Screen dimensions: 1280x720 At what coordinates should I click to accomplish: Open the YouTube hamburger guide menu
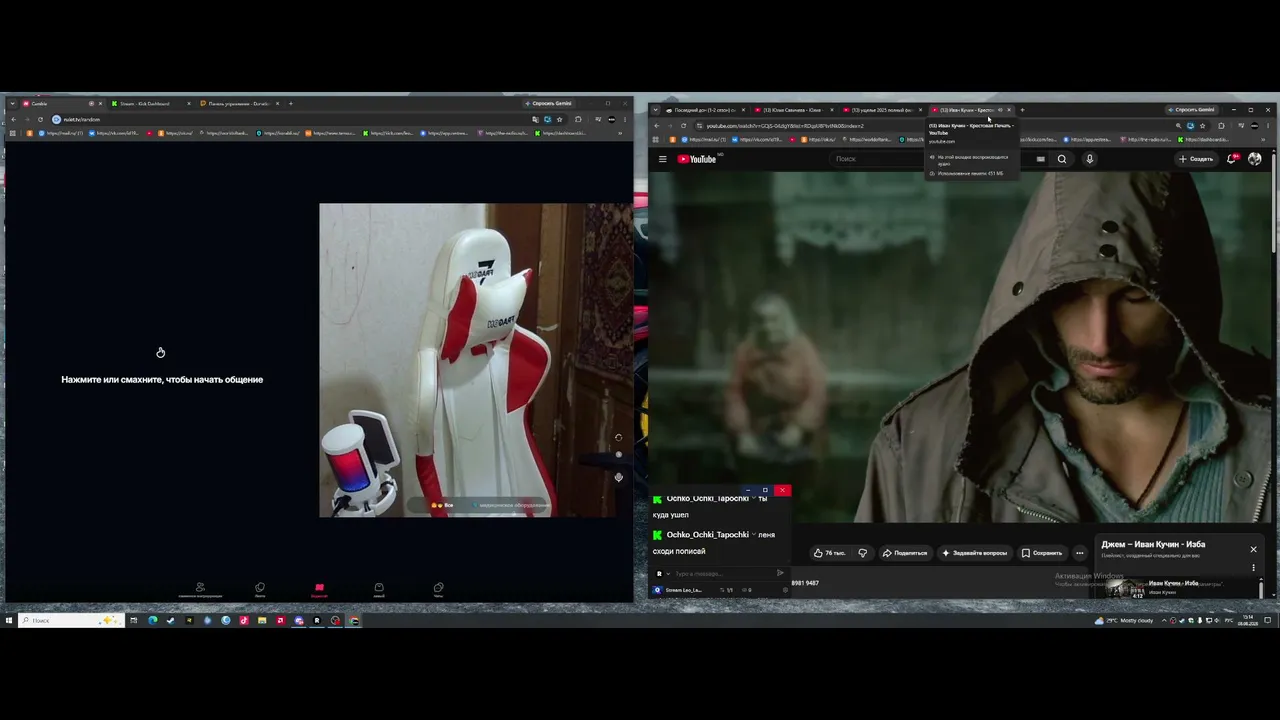(x=662, y=159)
